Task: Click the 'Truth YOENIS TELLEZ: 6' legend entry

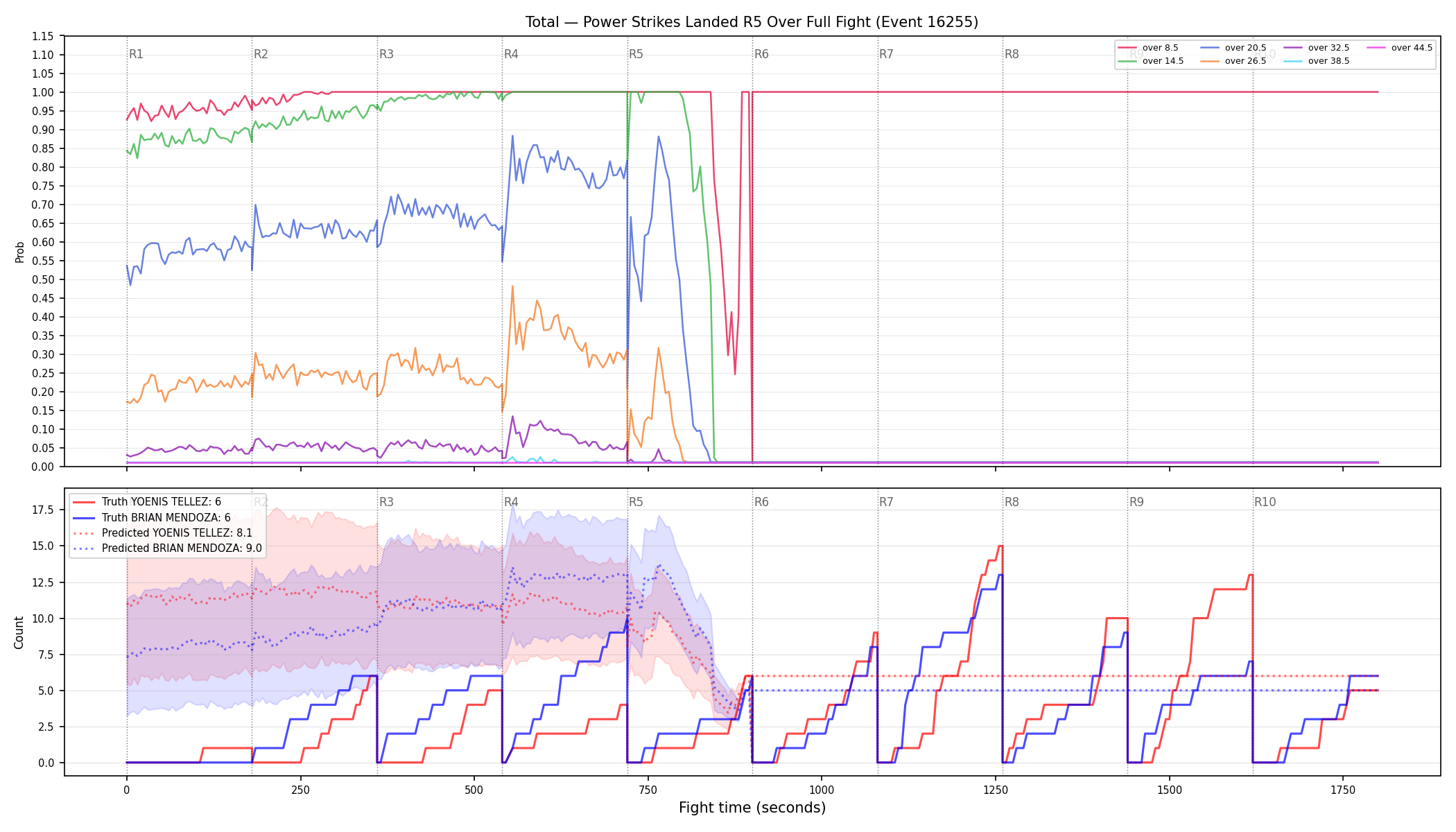Action: [147, 502]
